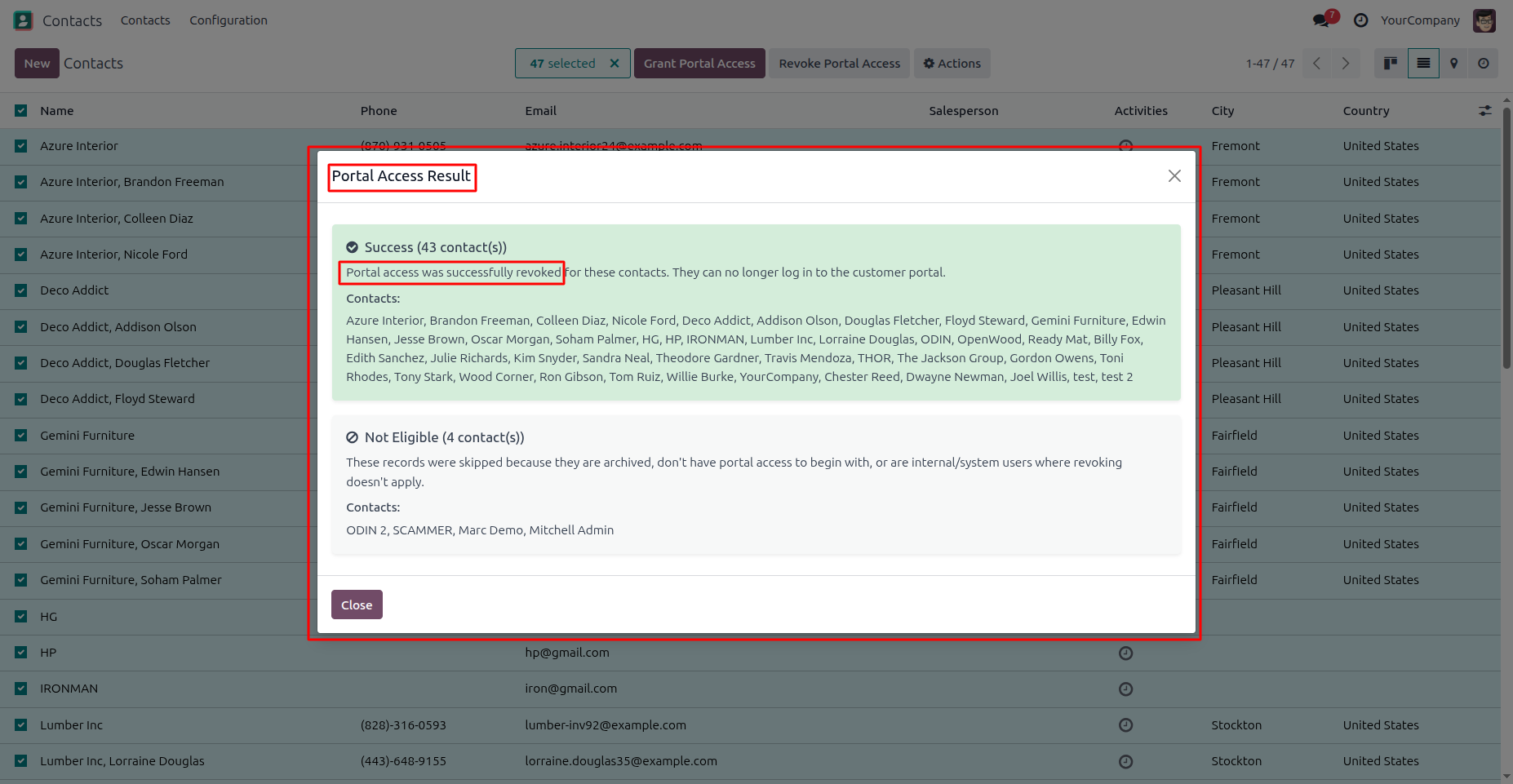
Task: Switch to activity view
Action: 1484,64
